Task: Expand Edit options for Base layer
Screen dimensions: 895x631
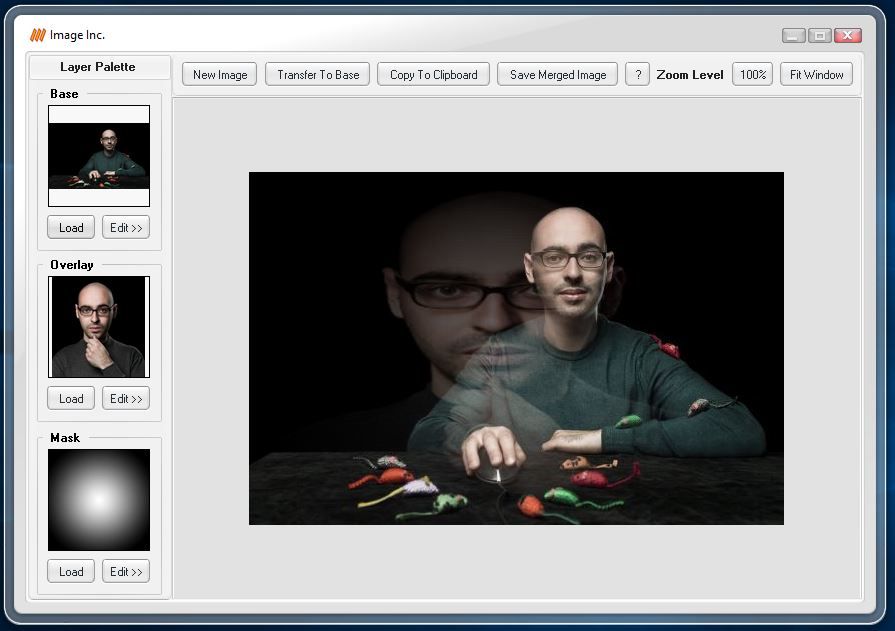Action: [x=126, y=228]
